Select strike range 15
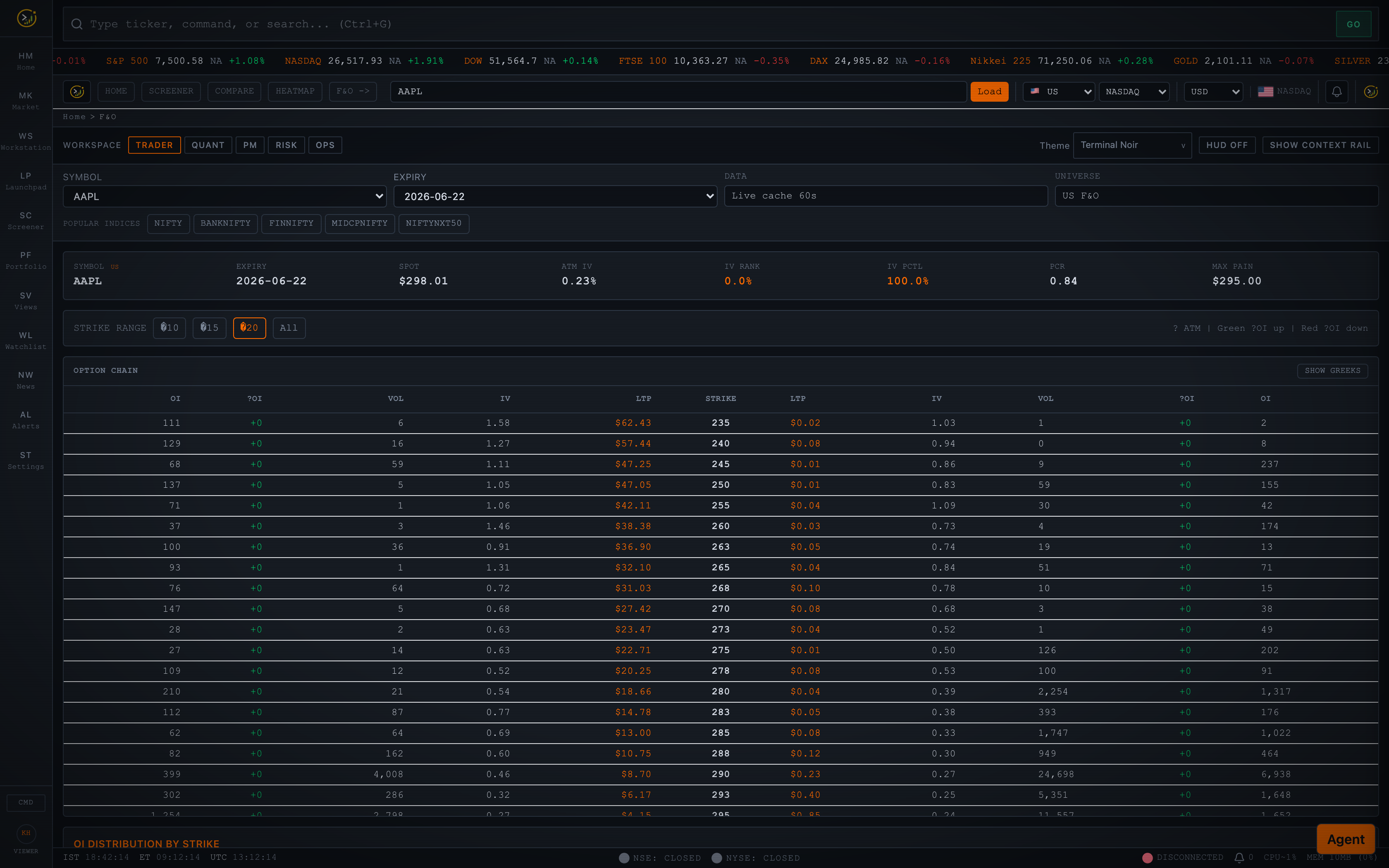The width and height of the screenshot is (1389, 868). [x=210, y=328]
